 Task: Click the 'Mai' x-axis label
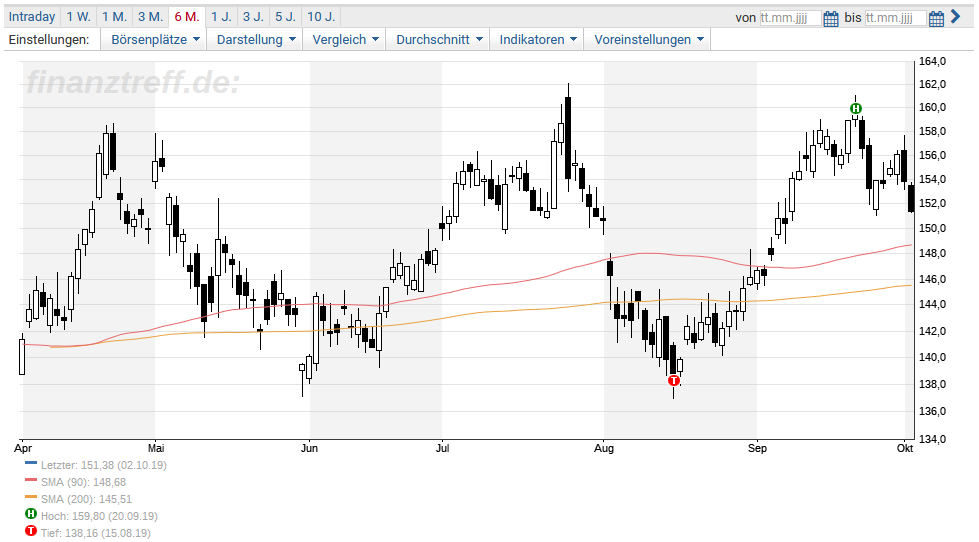pos(156,448)
